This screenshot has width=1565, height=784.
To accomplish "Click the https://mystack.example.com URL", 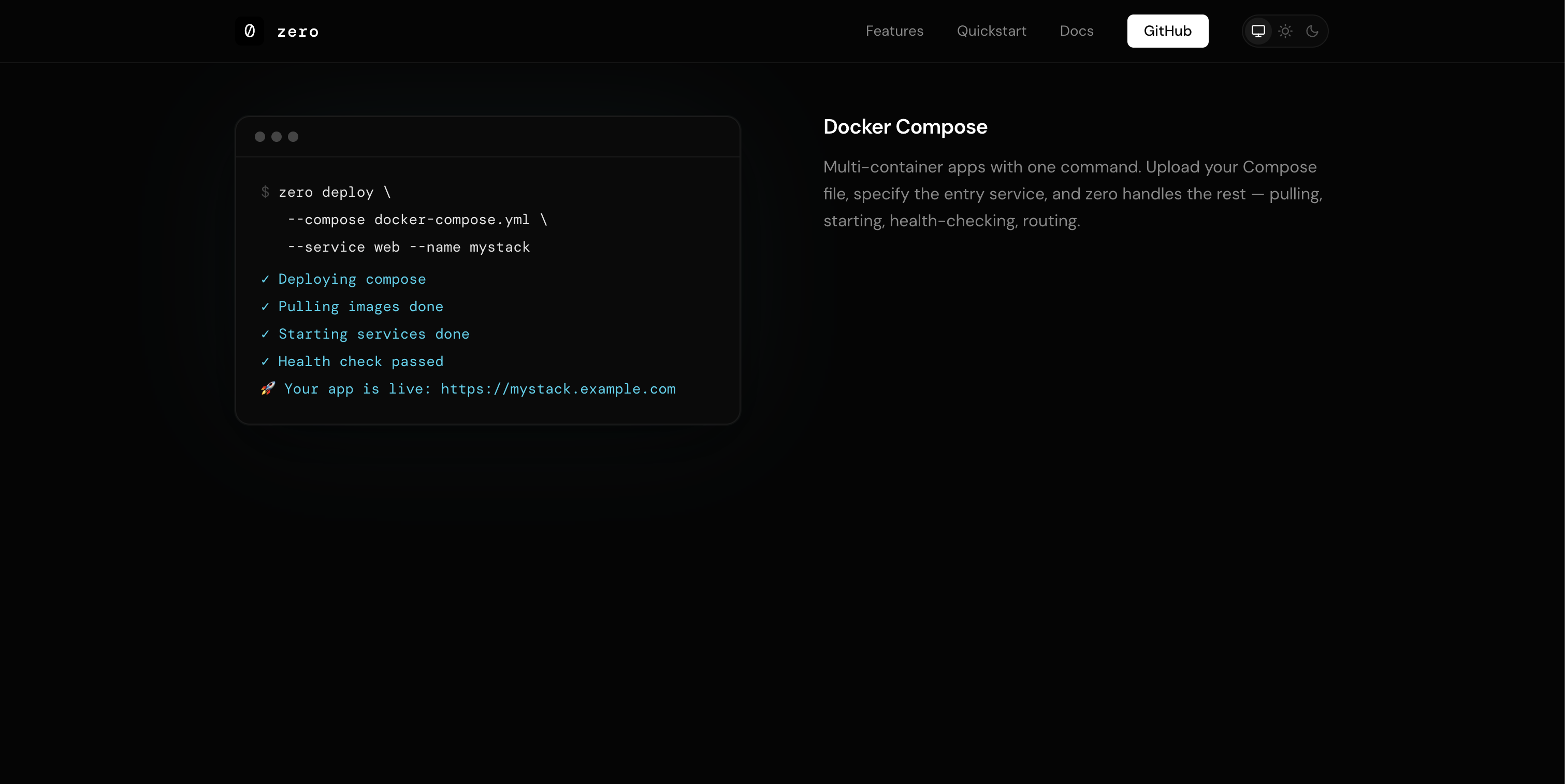I will [558, 389].
